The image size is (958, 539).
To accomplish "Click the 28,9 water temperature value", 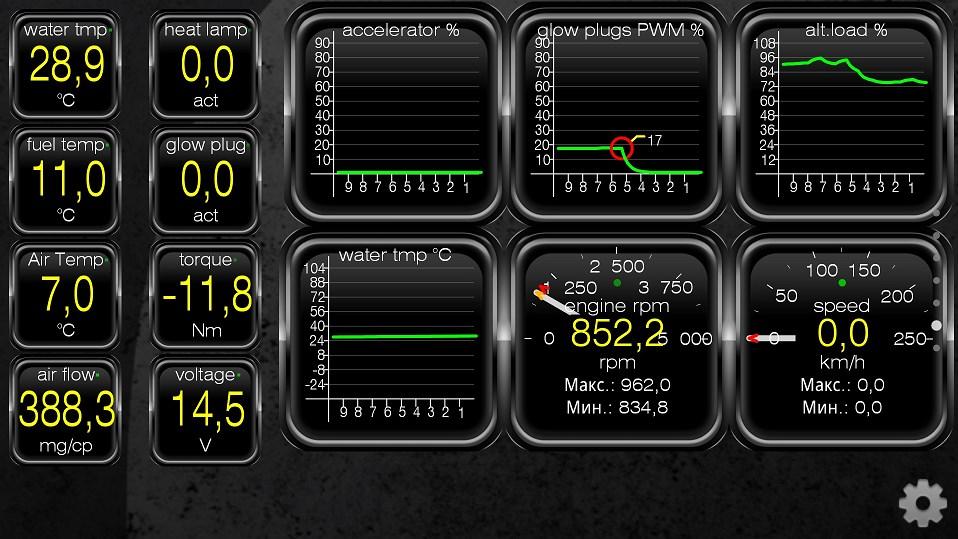I will (67, 65).
